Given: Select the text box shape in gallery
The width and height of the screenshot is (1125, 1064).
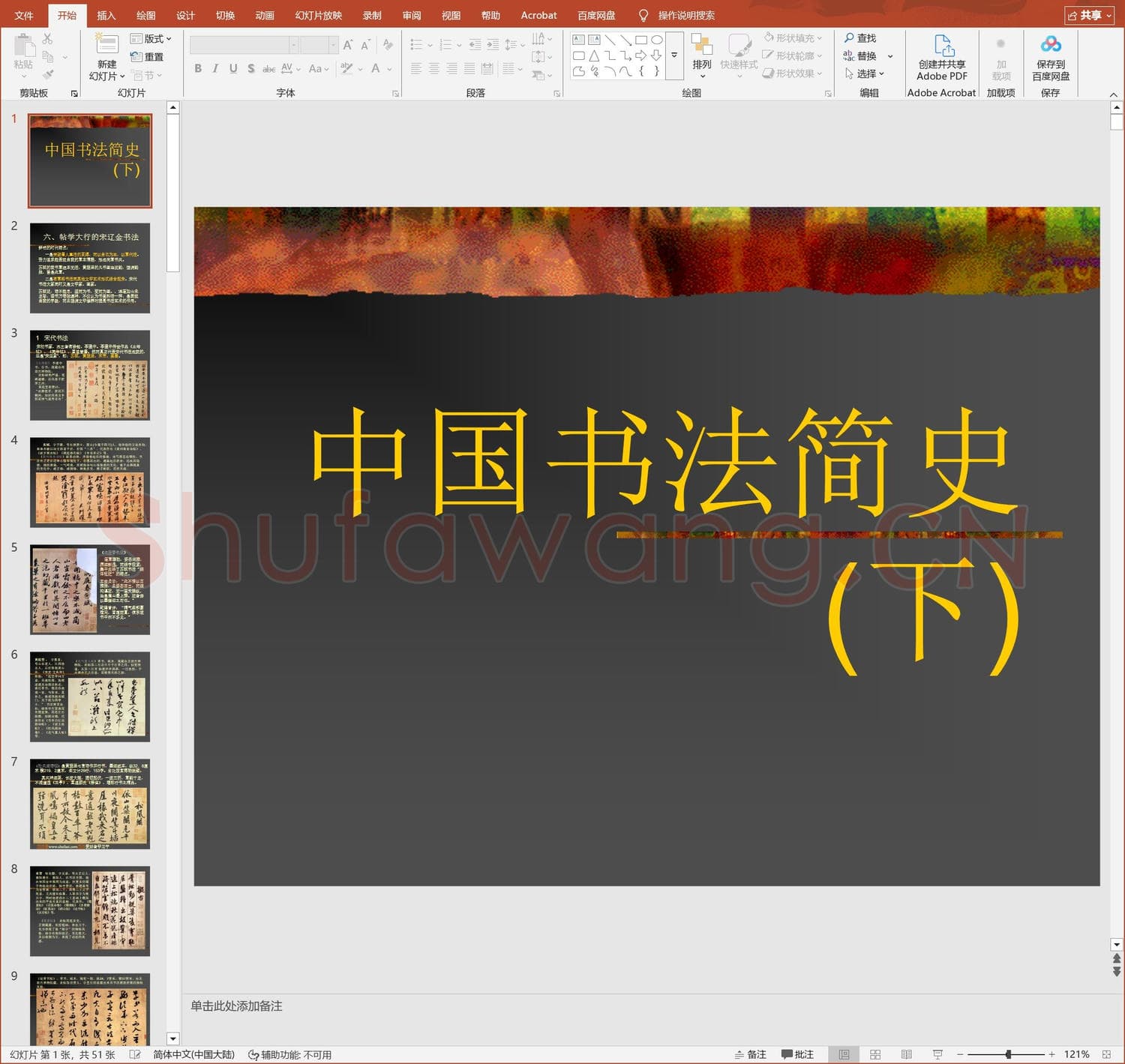Looking at the screenshot, I should point(578,40).
